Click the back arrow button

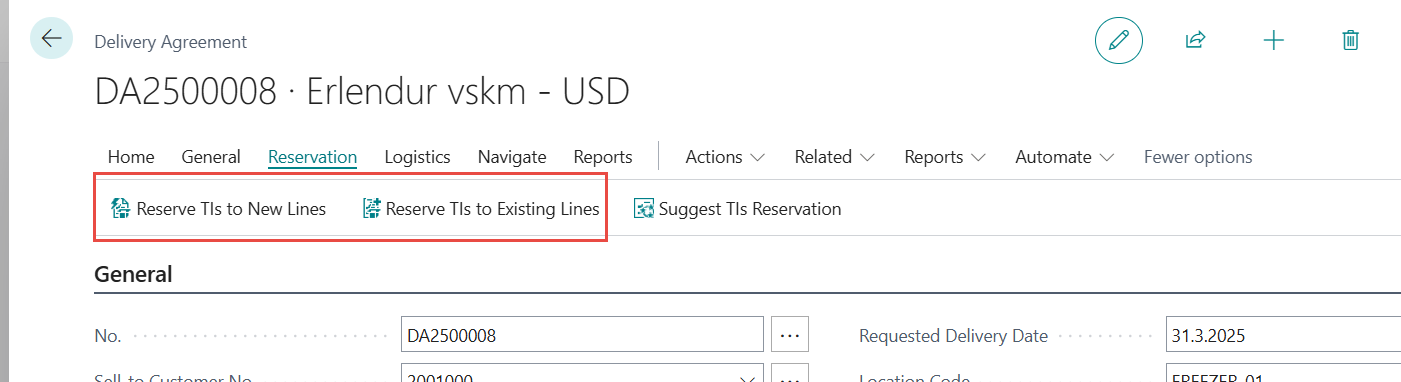click(52, 39)
